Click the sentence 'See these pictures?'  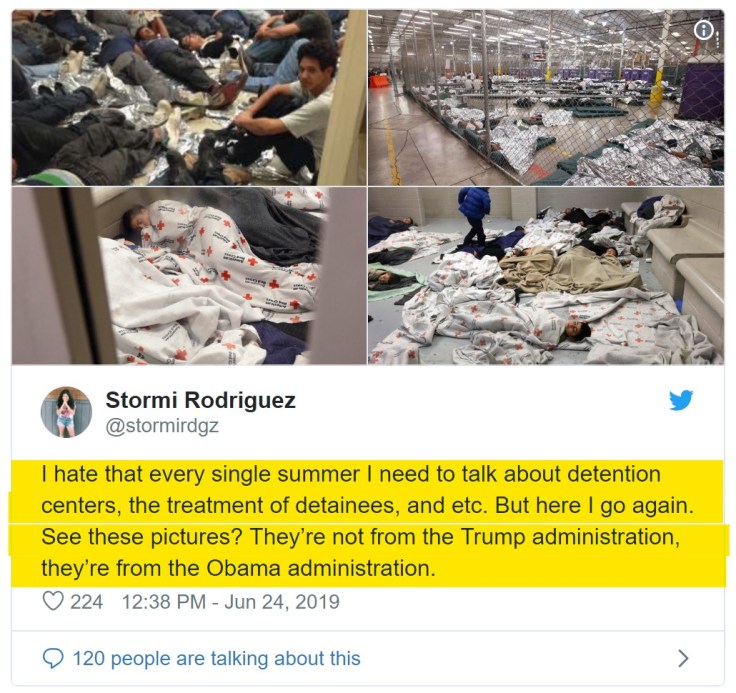tap(141, 537)
